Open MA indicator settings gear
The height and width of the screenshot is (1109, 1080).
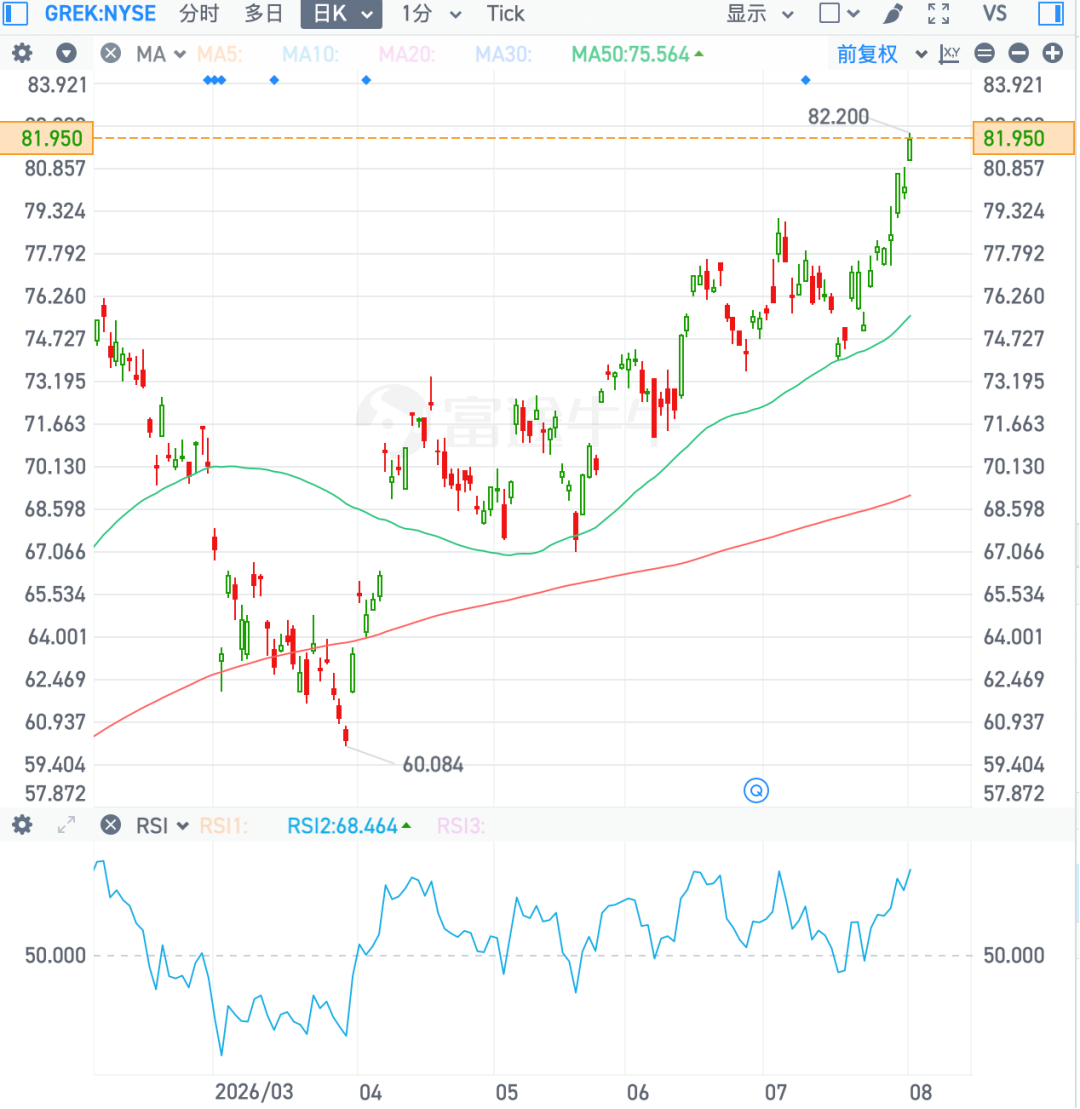pyautogui.click(x=22, y=53)
